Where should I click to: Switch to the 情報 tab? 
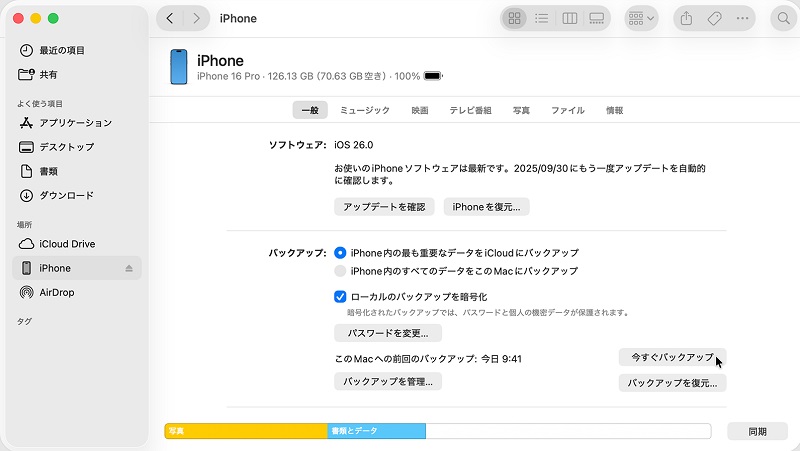tap(614, 110)
